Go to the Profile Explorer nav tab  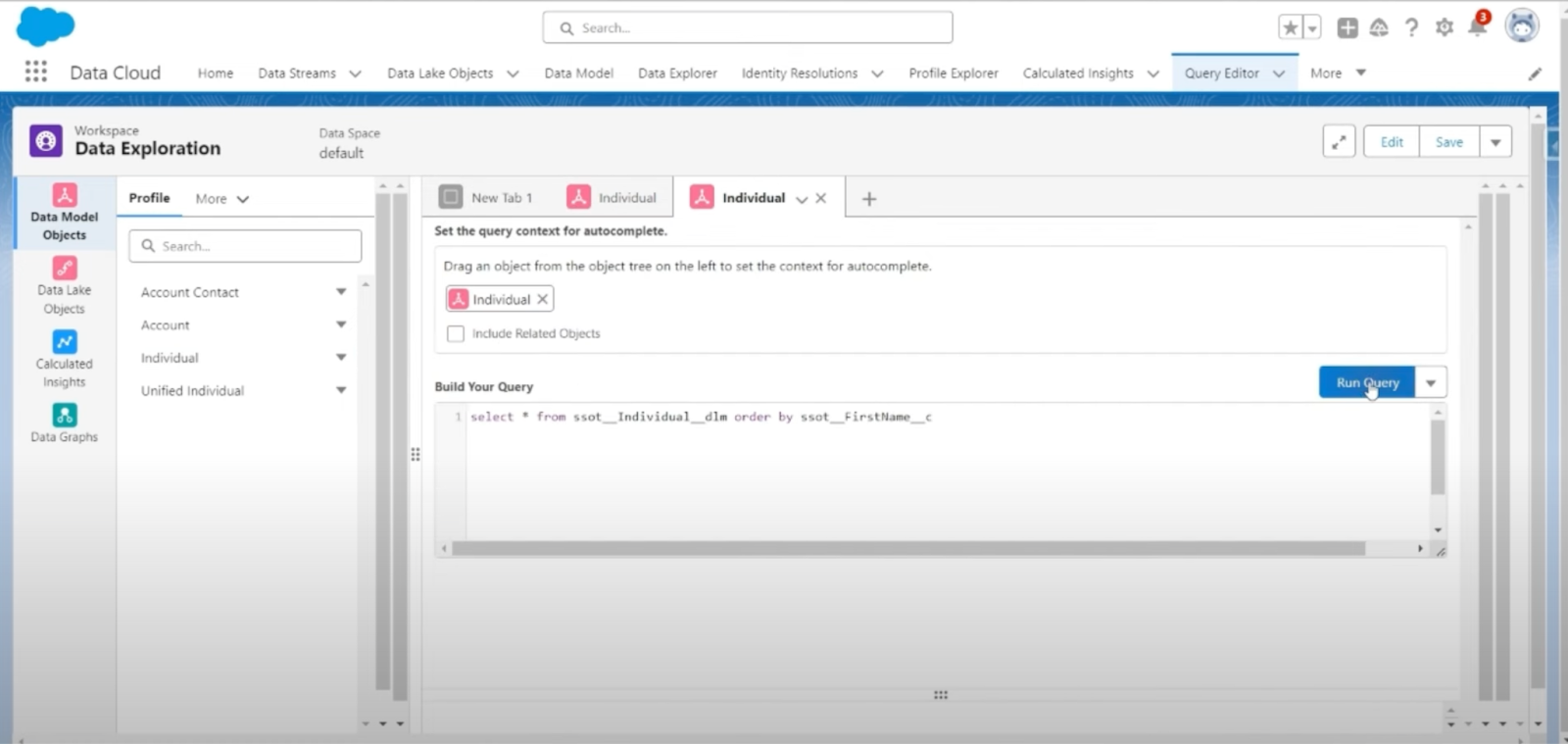pyautogui.click(x=954, y=74)
